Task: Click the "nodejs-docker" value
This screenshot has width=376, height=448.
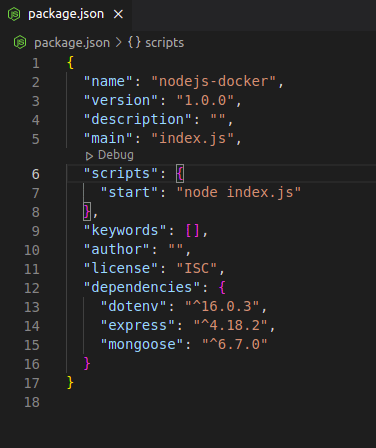Action: 213,82
